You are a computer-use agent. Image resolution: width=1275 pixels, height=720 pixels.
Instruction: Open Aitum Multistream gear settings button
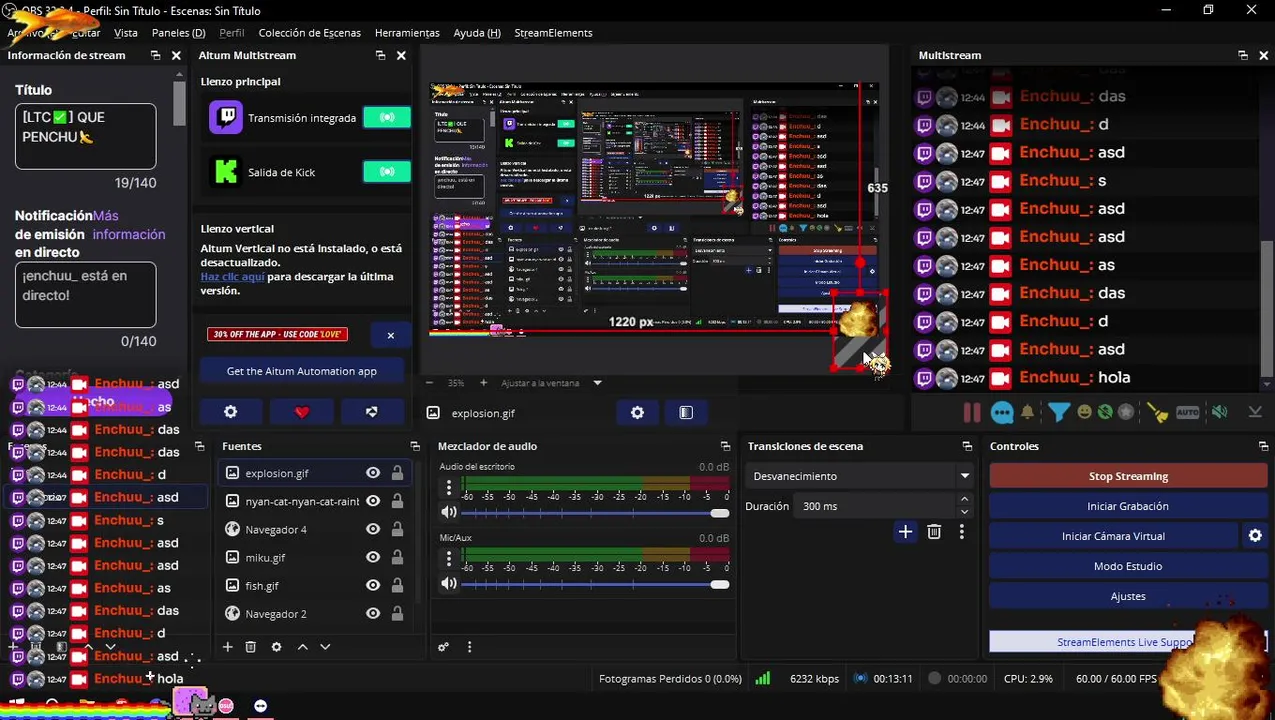(x=231, y=412)
